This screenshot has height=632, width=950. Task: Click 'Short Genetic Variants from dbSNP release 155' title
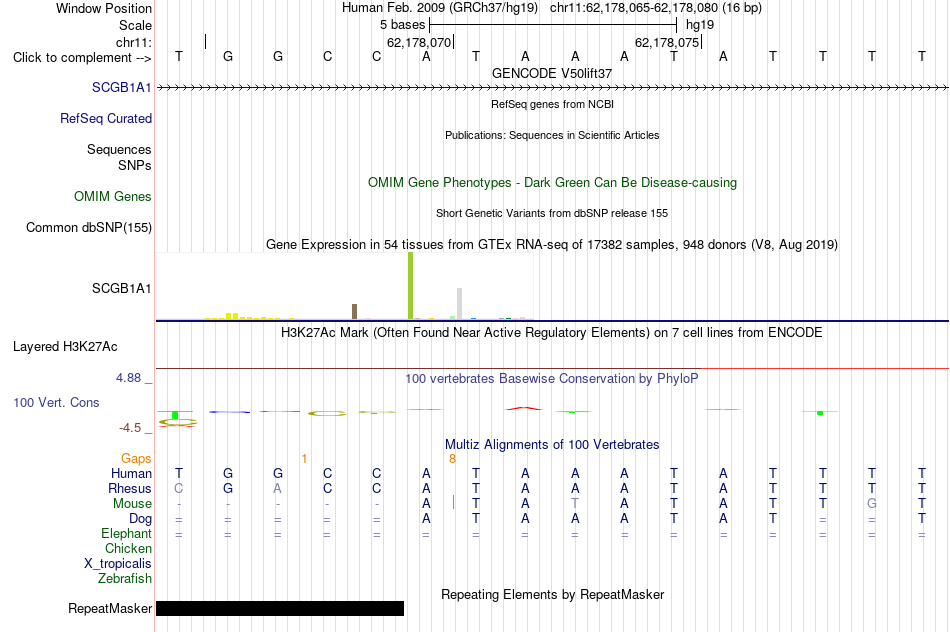[x=552, y=213]
